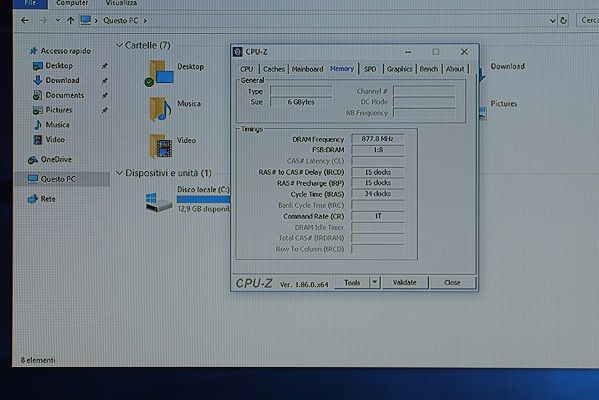Click the FSB:DRAM ratio field
The width and height of the screenshot is (599, 400).
(x=377, y=150)
